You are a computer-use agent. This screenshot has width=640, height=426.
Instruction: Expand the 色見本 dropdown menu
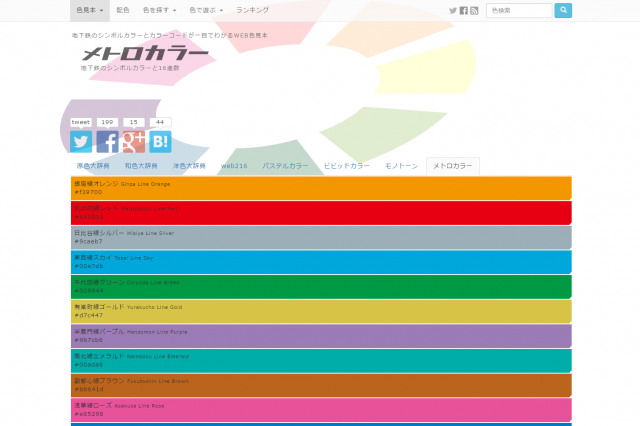[89, 10]
